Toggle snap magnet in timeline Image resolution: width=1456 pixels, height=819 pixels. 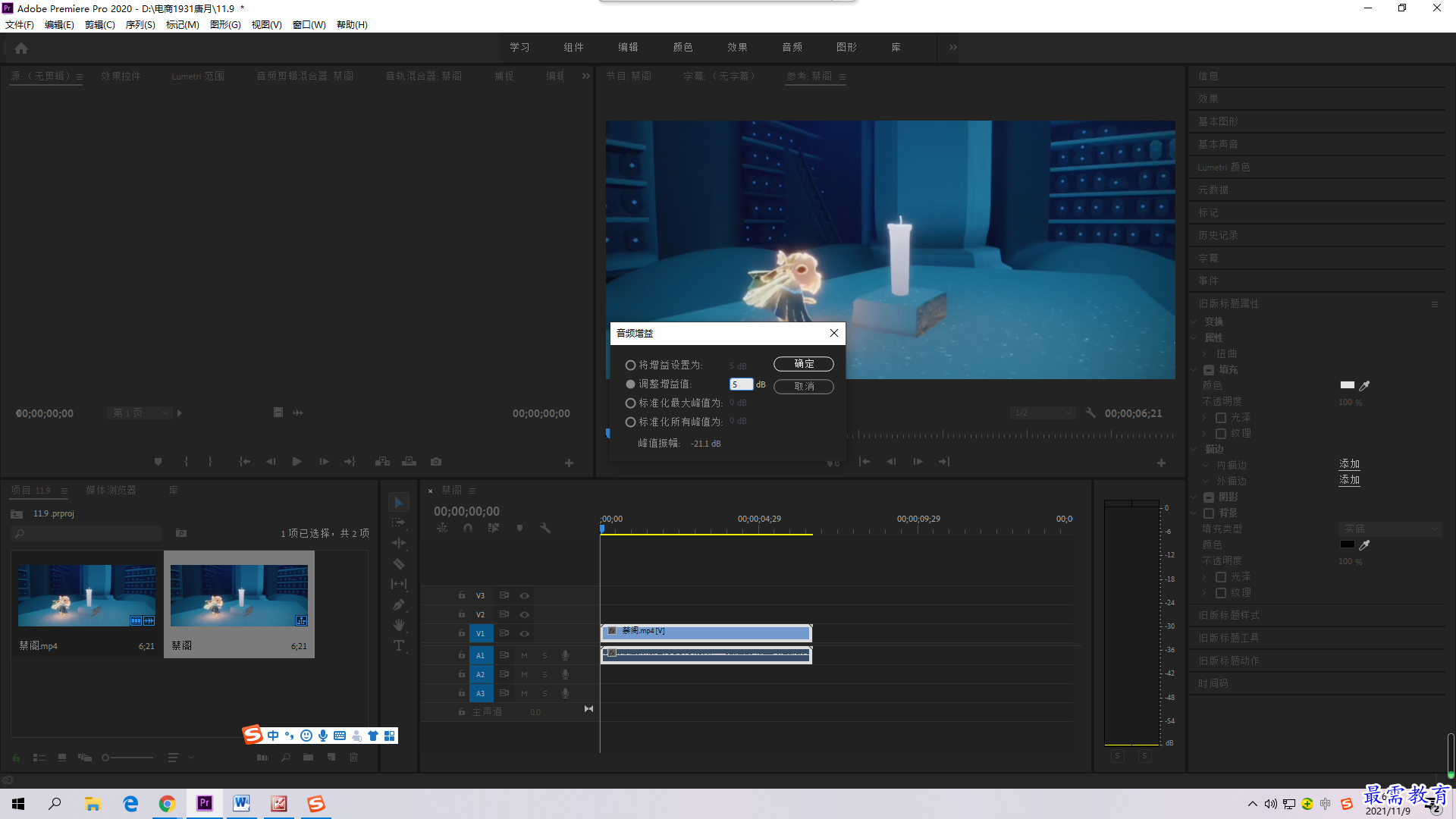coord(468,528)
